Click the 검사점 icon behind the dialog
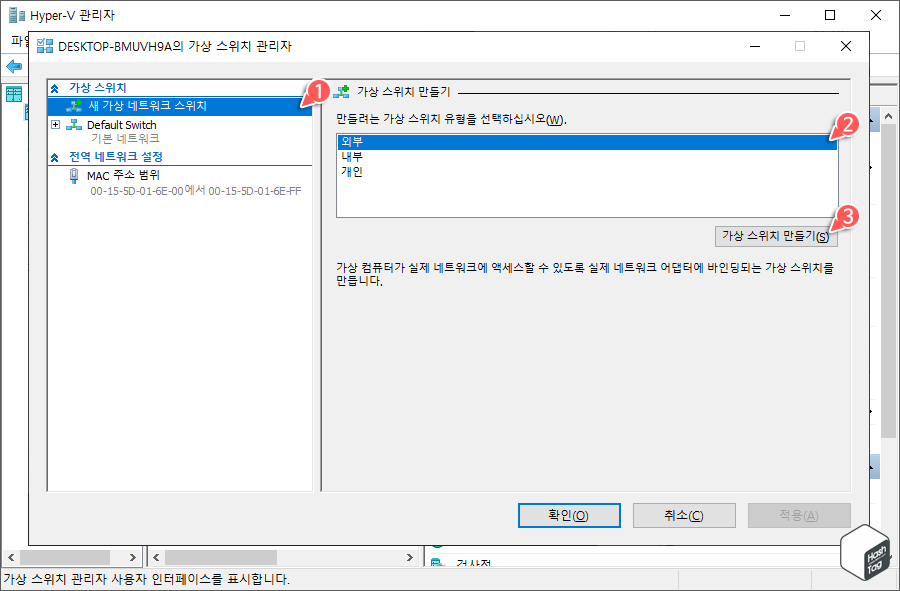Viewport: 900px width, 591px height. click(437, 563)
